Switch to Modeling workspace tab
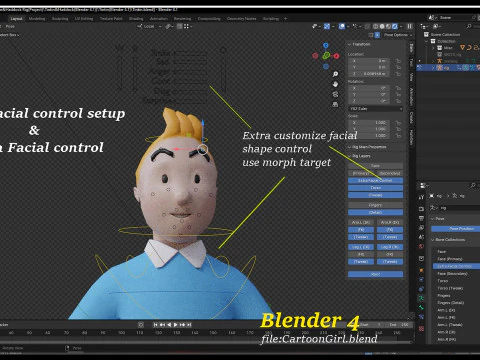Screen dimensions: 480x360 (37, 19)
